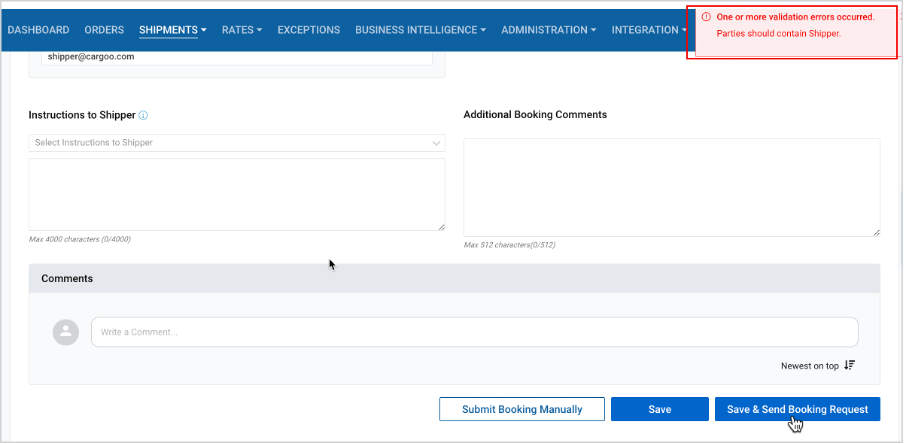Click the Comments section header
The width and height of the screenshot is (904, 444).
coord(454,279)
